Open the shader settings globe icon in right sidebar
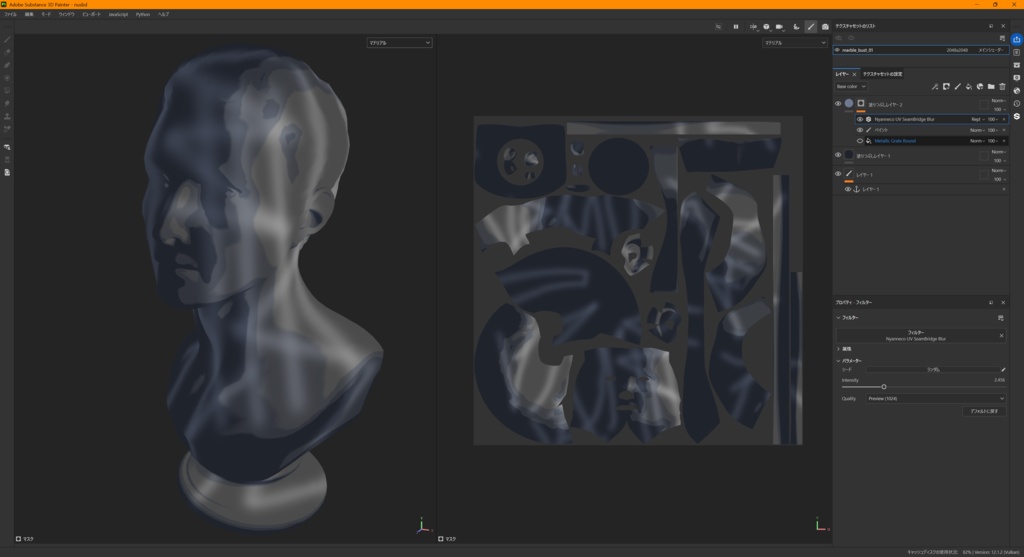 coord(1017,91)
